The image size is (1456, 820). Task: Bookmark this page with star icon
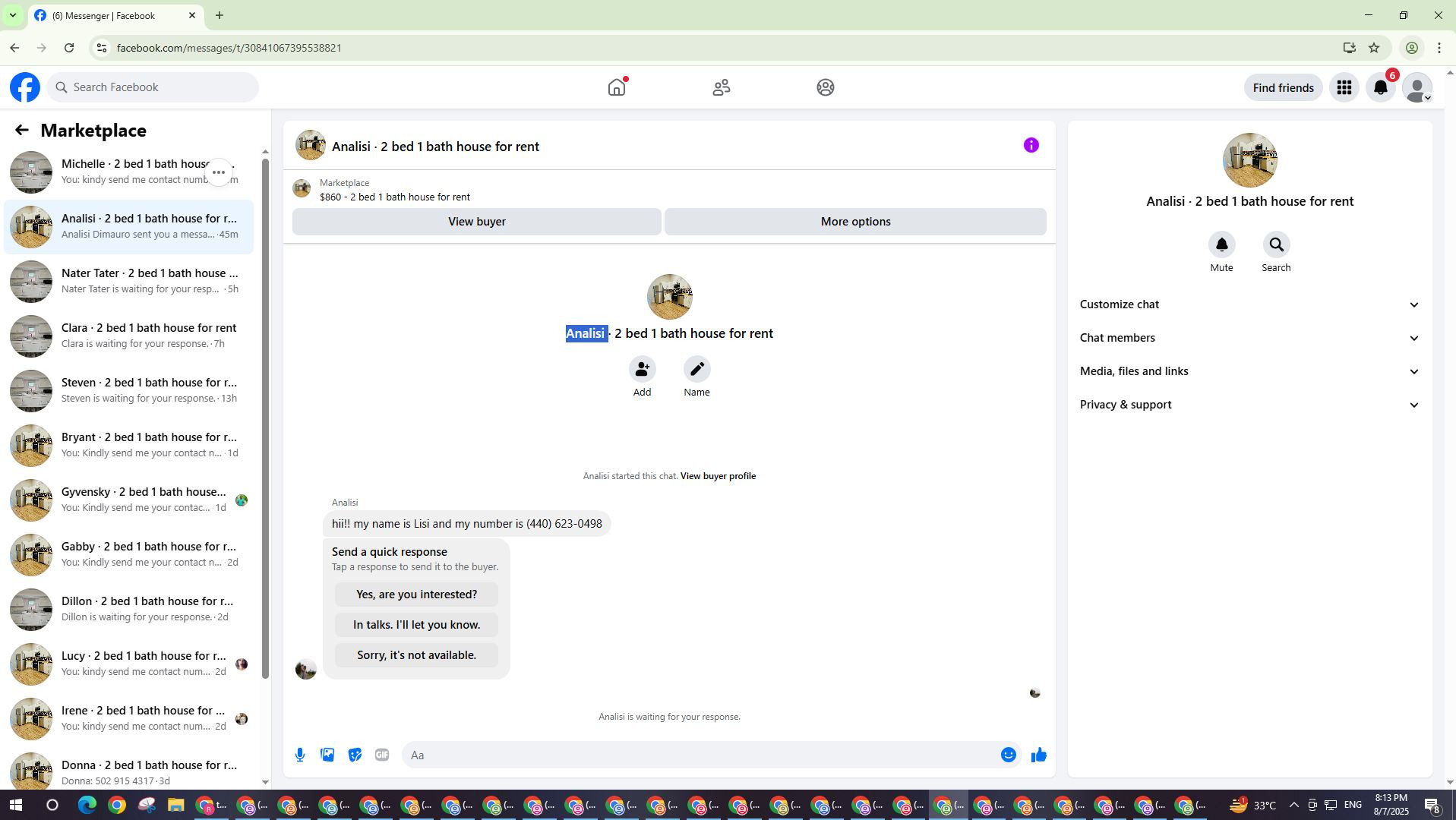(x=1374, y=48)
